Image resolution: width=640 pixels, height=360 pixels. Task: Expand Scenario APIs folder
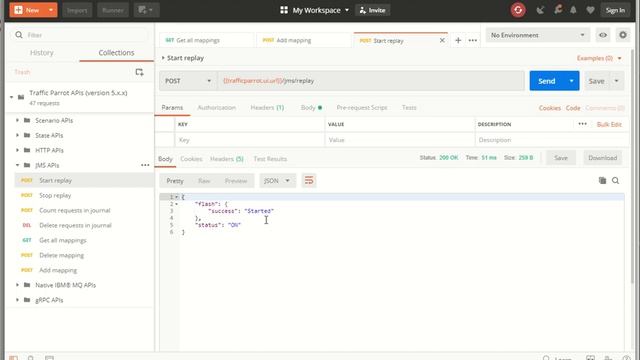[17, 120]
